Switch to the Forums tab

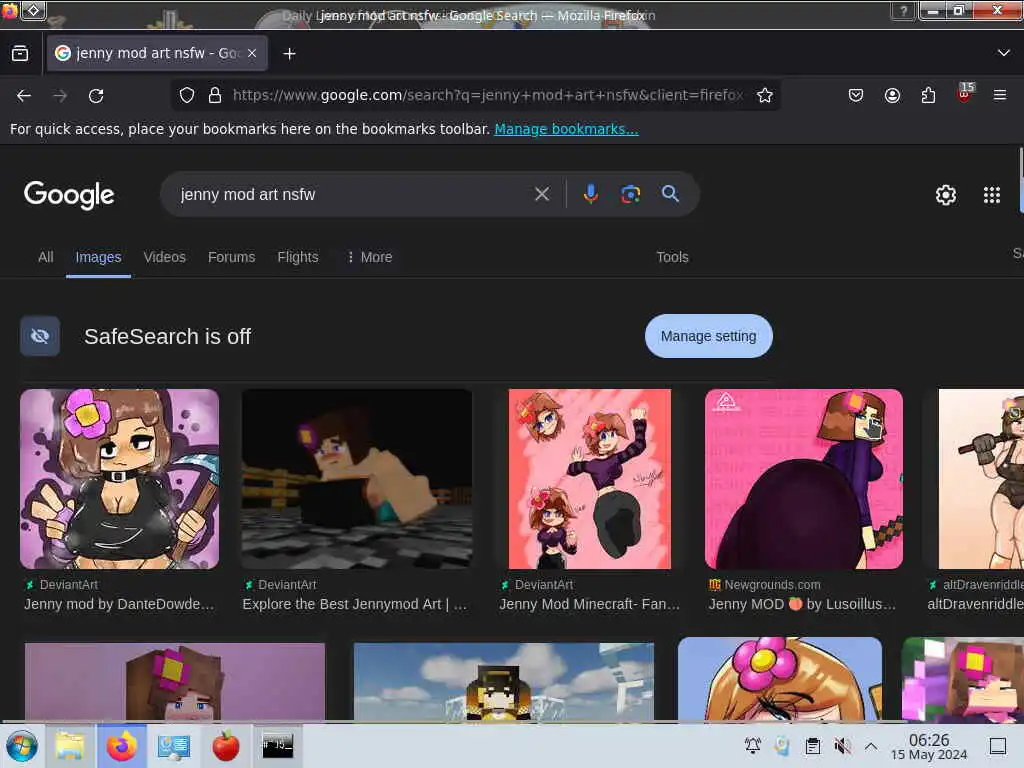pyautogui.click(x=231, y=257)
